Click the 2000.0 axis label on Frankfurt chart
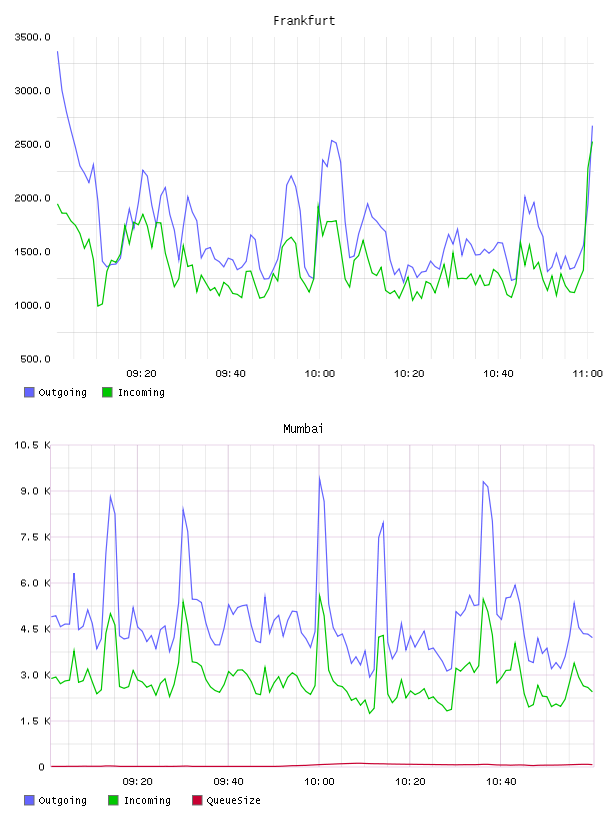608x816 pixels. 32,198
